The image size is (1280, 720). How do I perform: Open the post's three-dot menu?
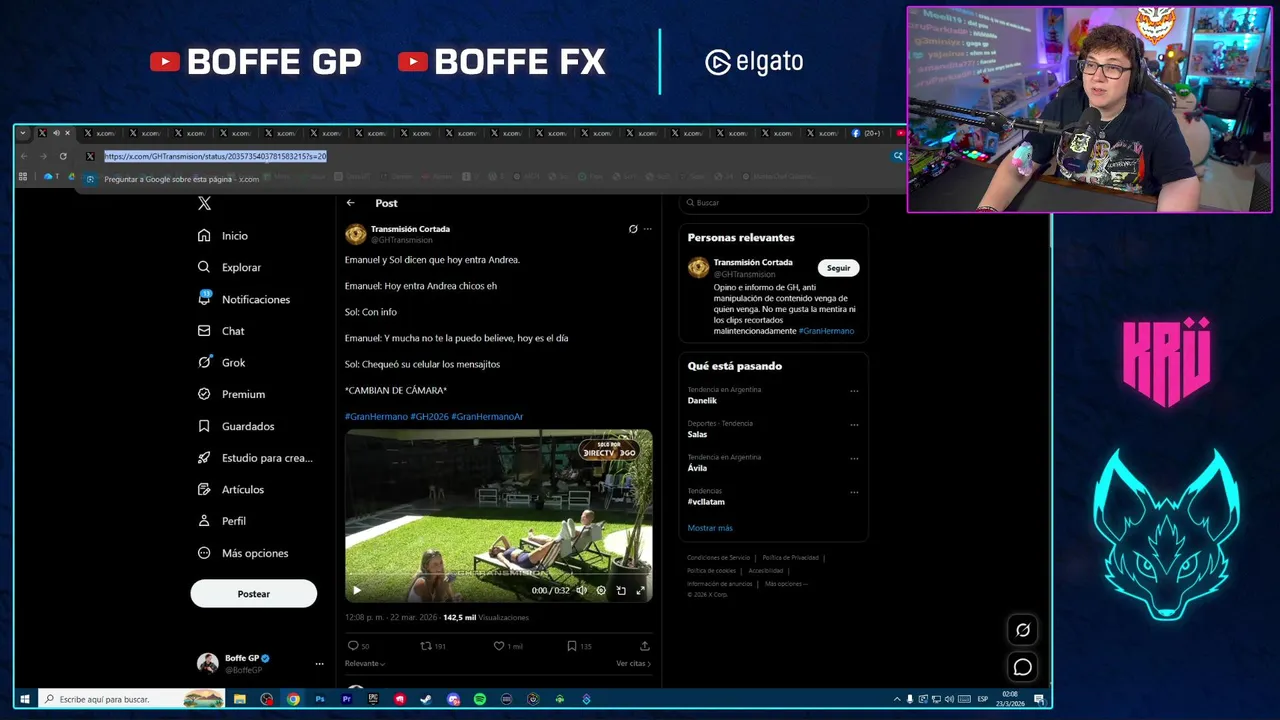[x=647, y=229]
